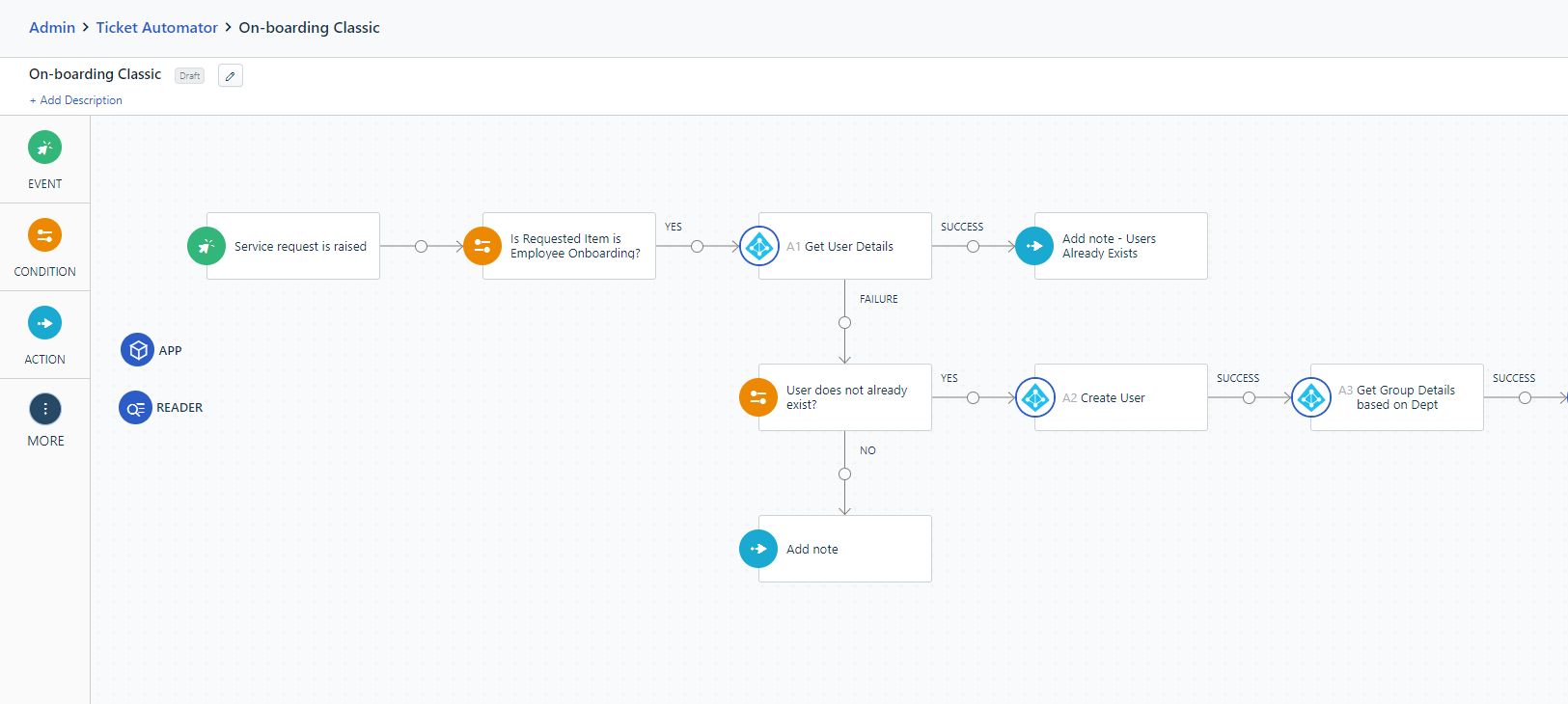Image resolution: width=1568 pixels, height=704 pixels.
Task: Open the Add note - Users Already Exists node
Action: coord(1121,246)
